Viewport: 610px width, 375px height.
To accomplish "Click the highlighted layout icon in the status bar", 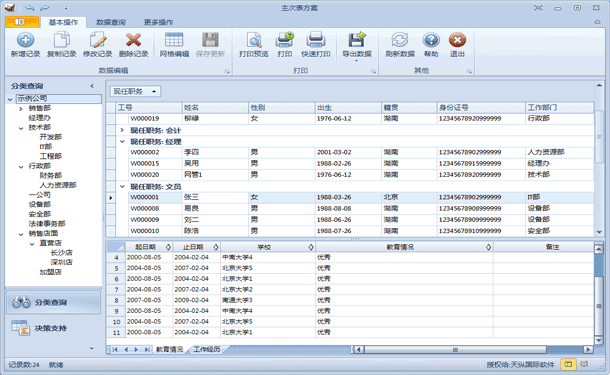I will click(568, 364).
